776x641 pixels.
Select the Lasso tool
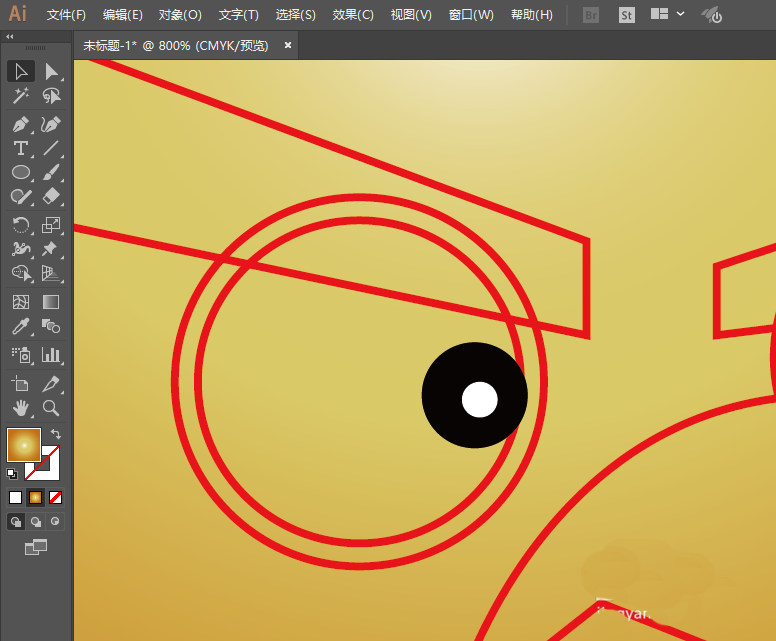[51, 96]
